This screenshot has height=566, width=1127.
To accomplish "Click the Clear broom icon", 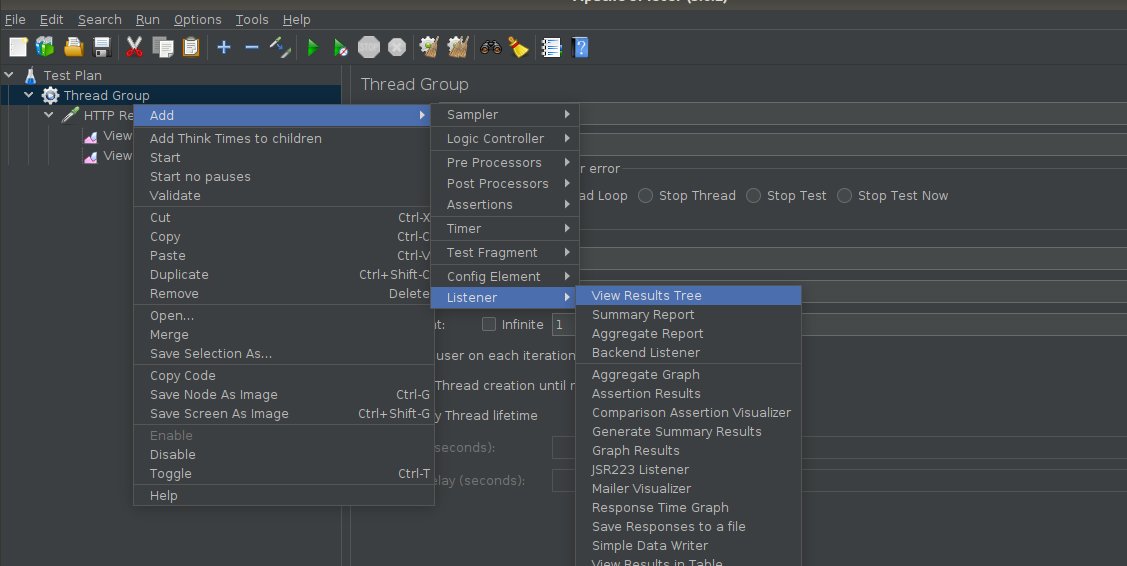I will pos(429,47).
